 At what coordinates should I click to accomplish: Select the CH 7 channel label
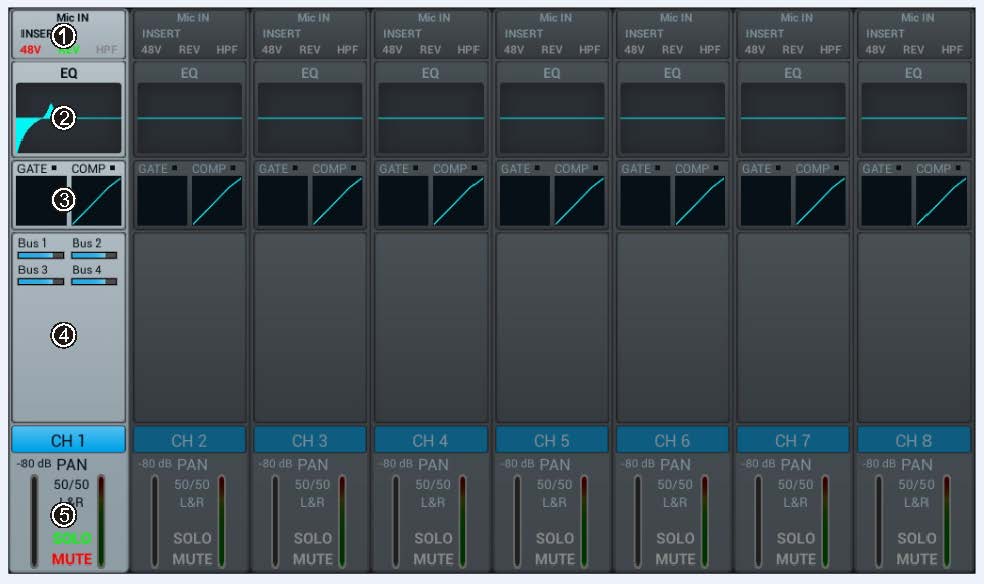(x=793, y=440)
